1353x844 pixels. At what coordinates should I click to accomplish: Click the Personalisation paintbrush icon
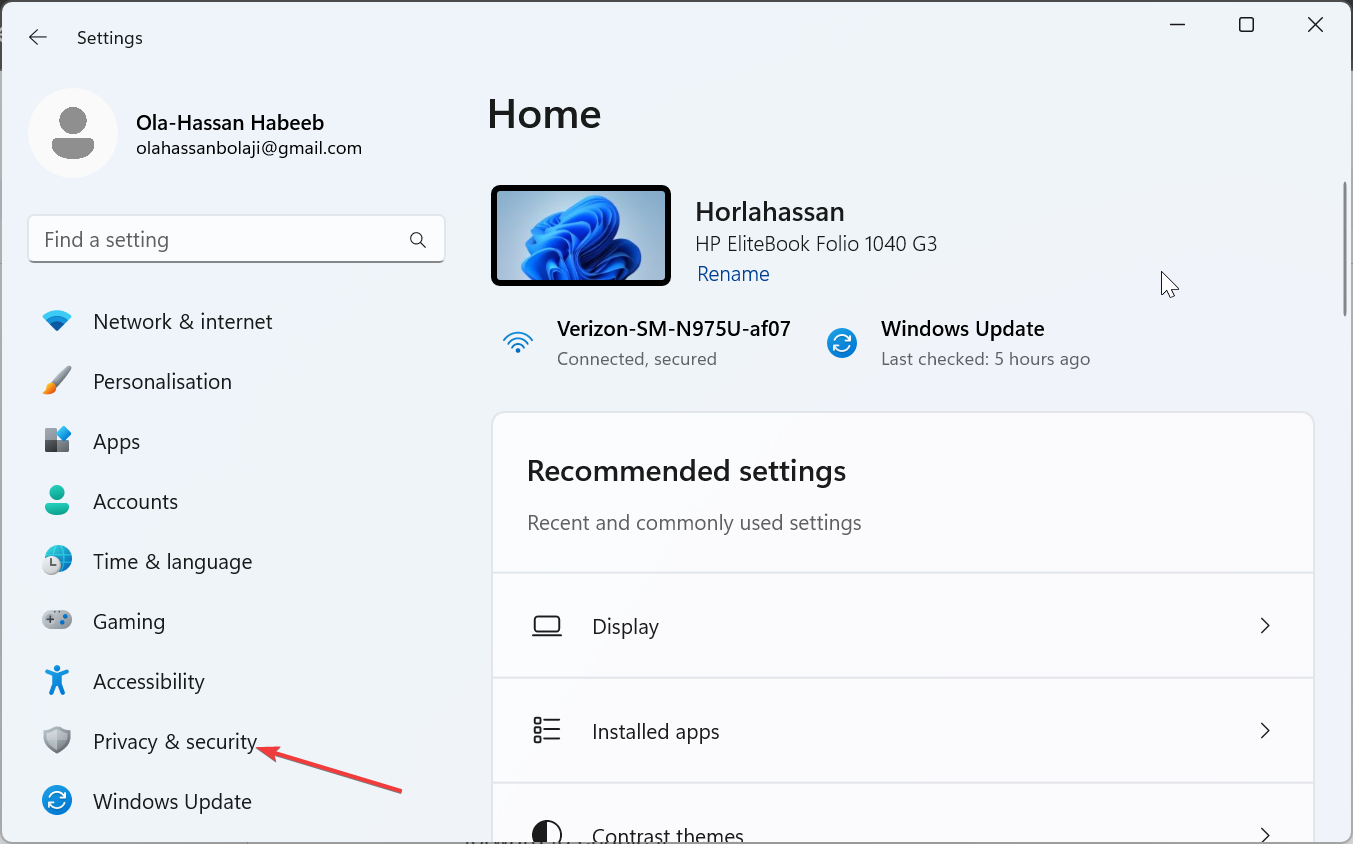[57, 381]
